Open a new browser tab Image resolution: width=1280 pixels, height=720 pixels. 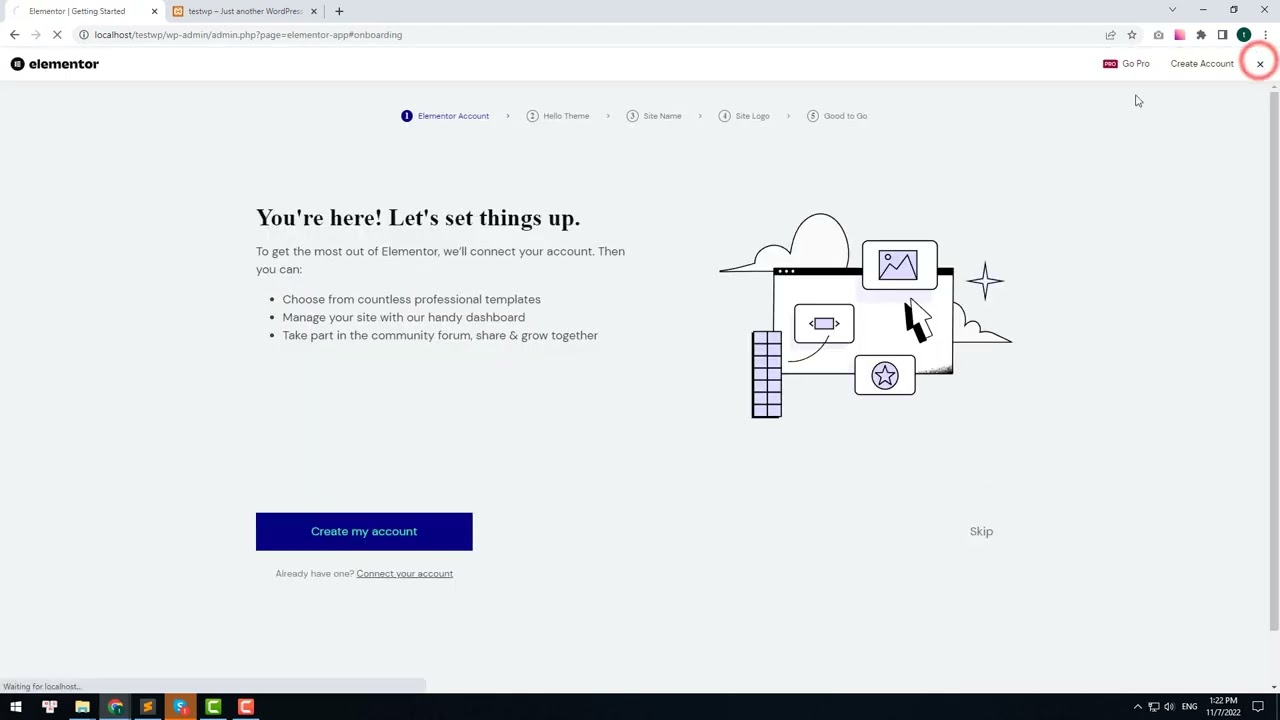[339, 11]
